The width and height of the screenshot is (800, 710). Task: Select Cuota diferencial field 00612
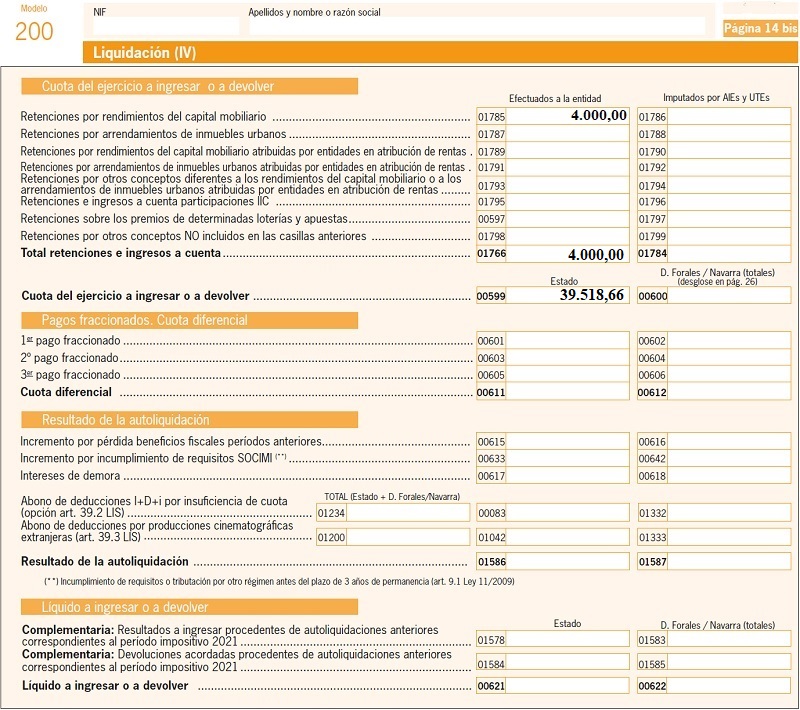(x=729, y=392)
